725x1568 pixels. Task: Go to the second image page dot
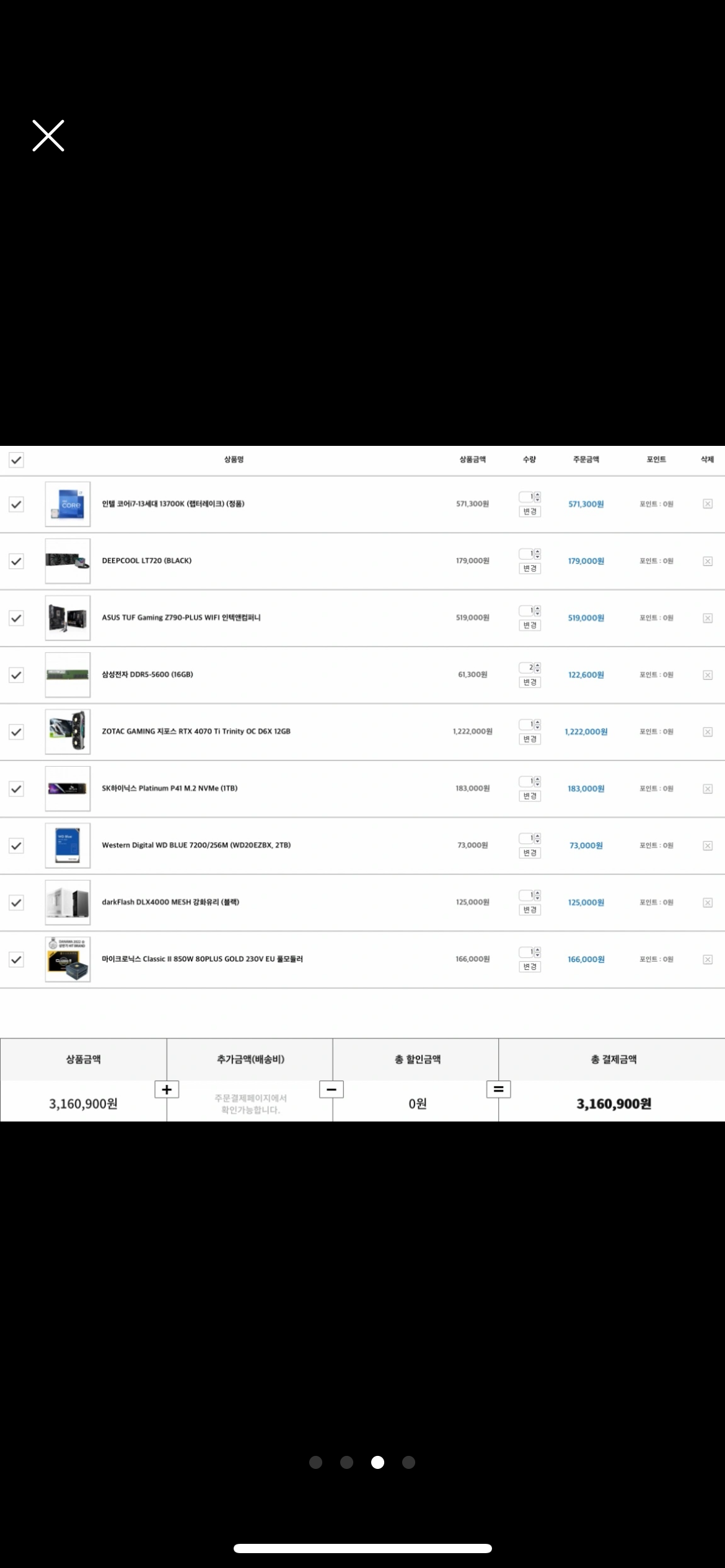(347, 1462)
